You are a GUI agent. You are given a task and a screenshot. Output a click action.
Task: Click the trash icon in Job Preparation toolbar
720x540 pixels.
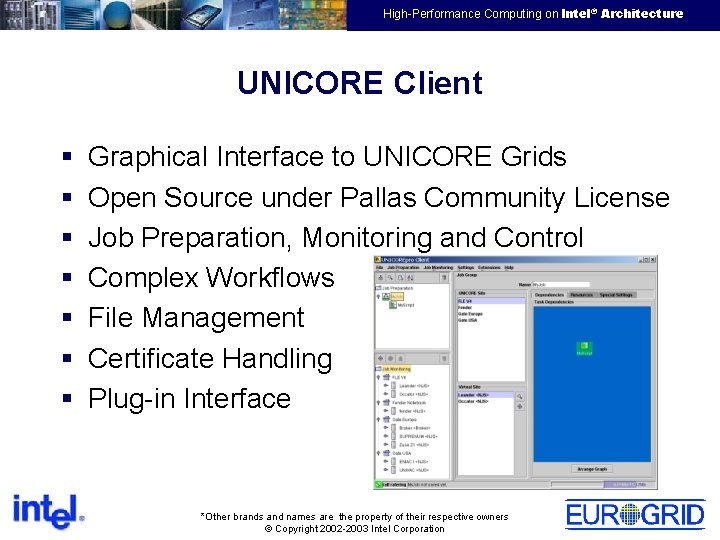tap(444, 277)
